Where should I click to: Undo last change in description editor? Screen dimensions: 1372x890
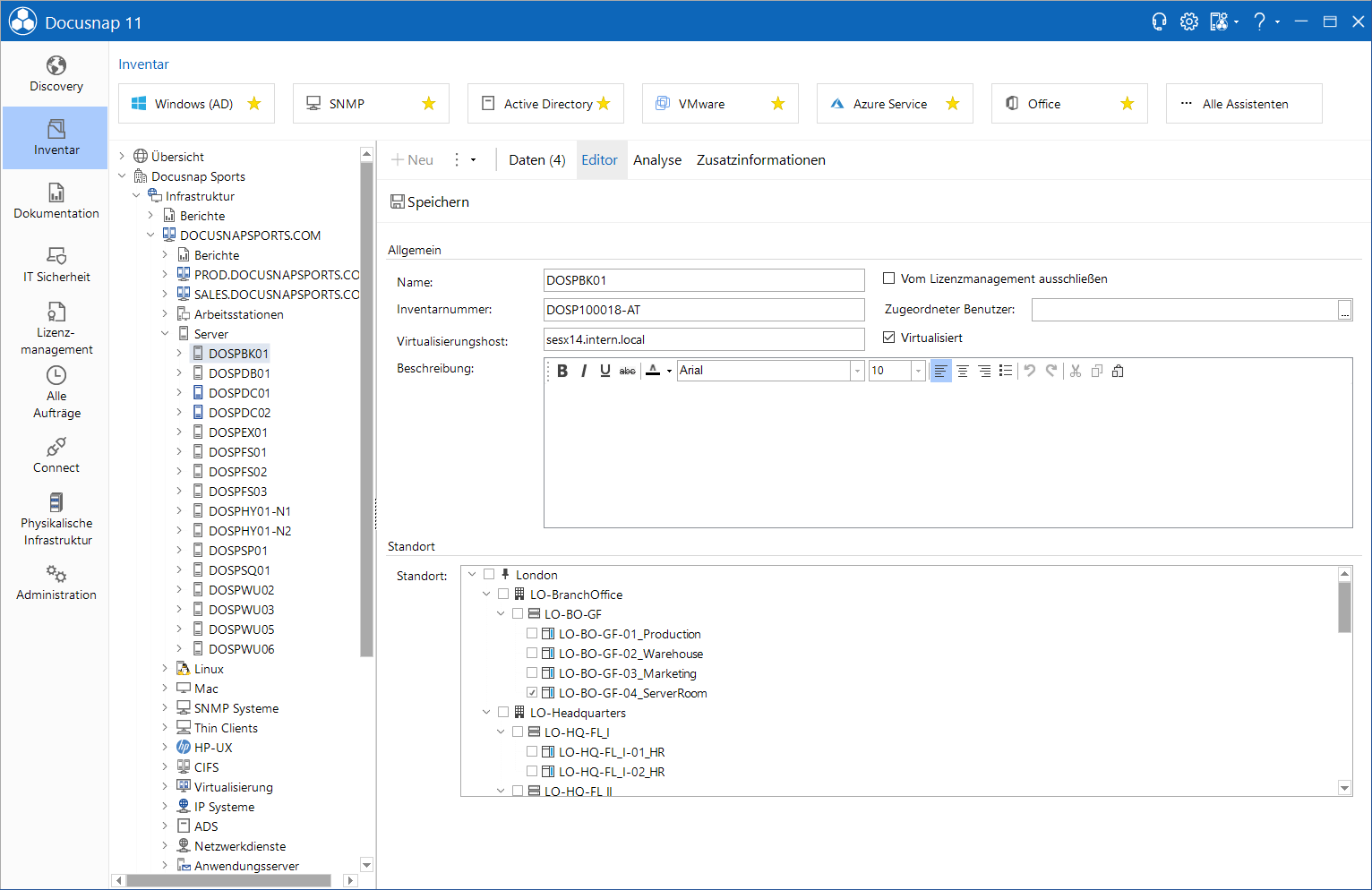tap(1030, 371)
